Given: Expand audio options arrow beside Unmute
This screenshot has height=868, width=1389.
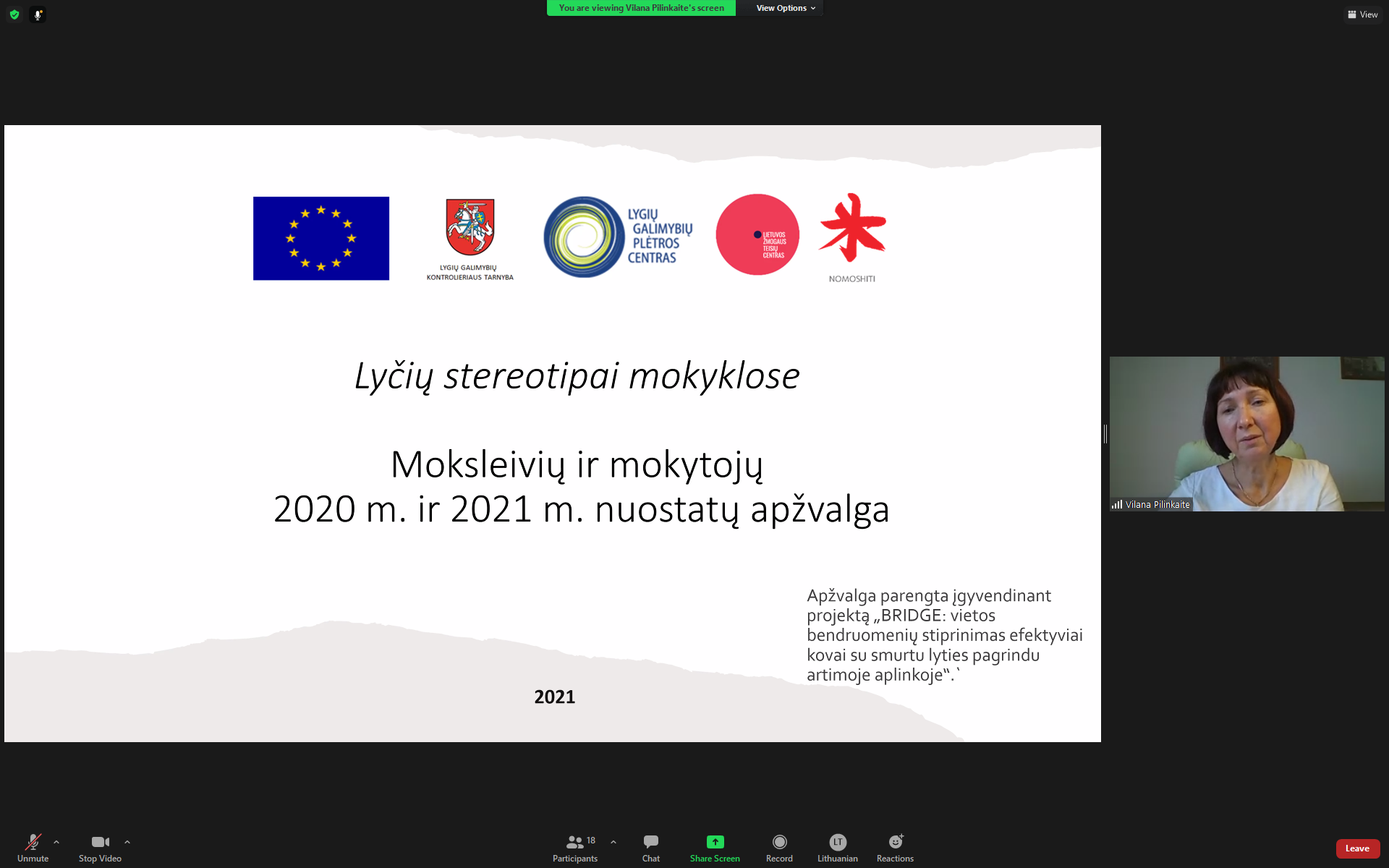Looking at the screenshot, I should [x=56, y=842].
